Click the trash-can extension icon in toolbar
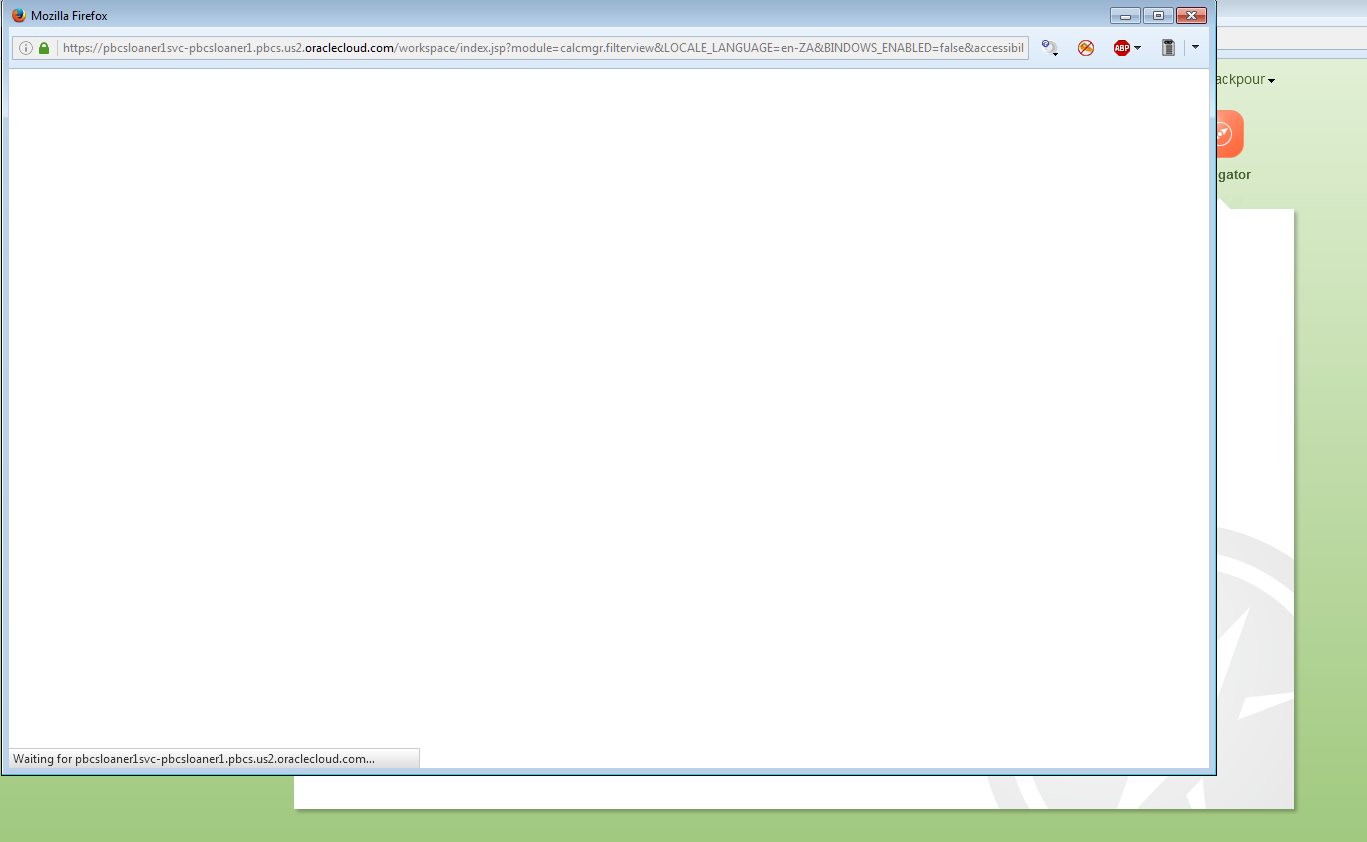Viewport: 1367px width, 842px height. [1168, 48]
